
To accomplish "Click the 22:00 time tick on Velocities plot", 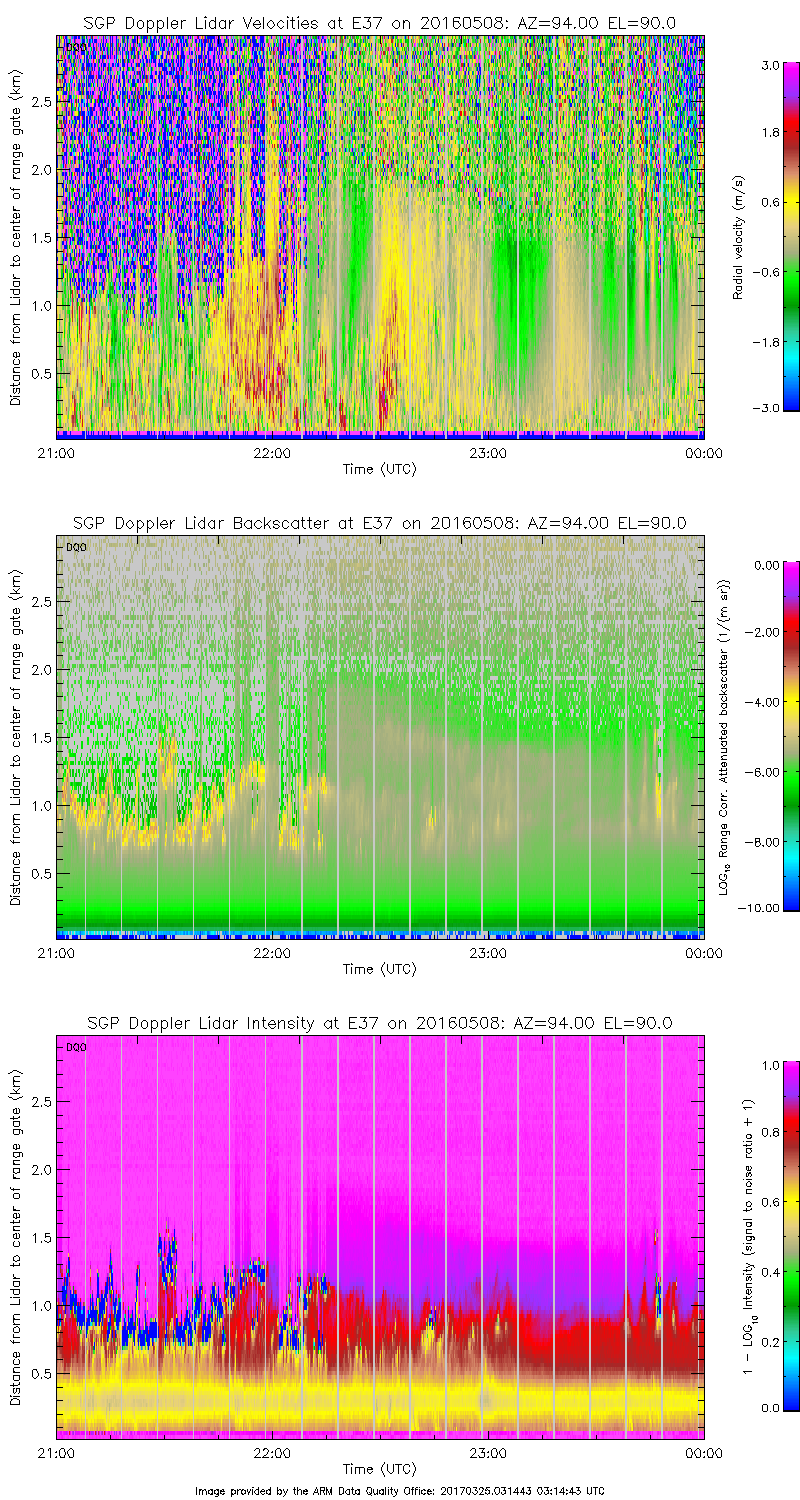I will tap(272, 453).
